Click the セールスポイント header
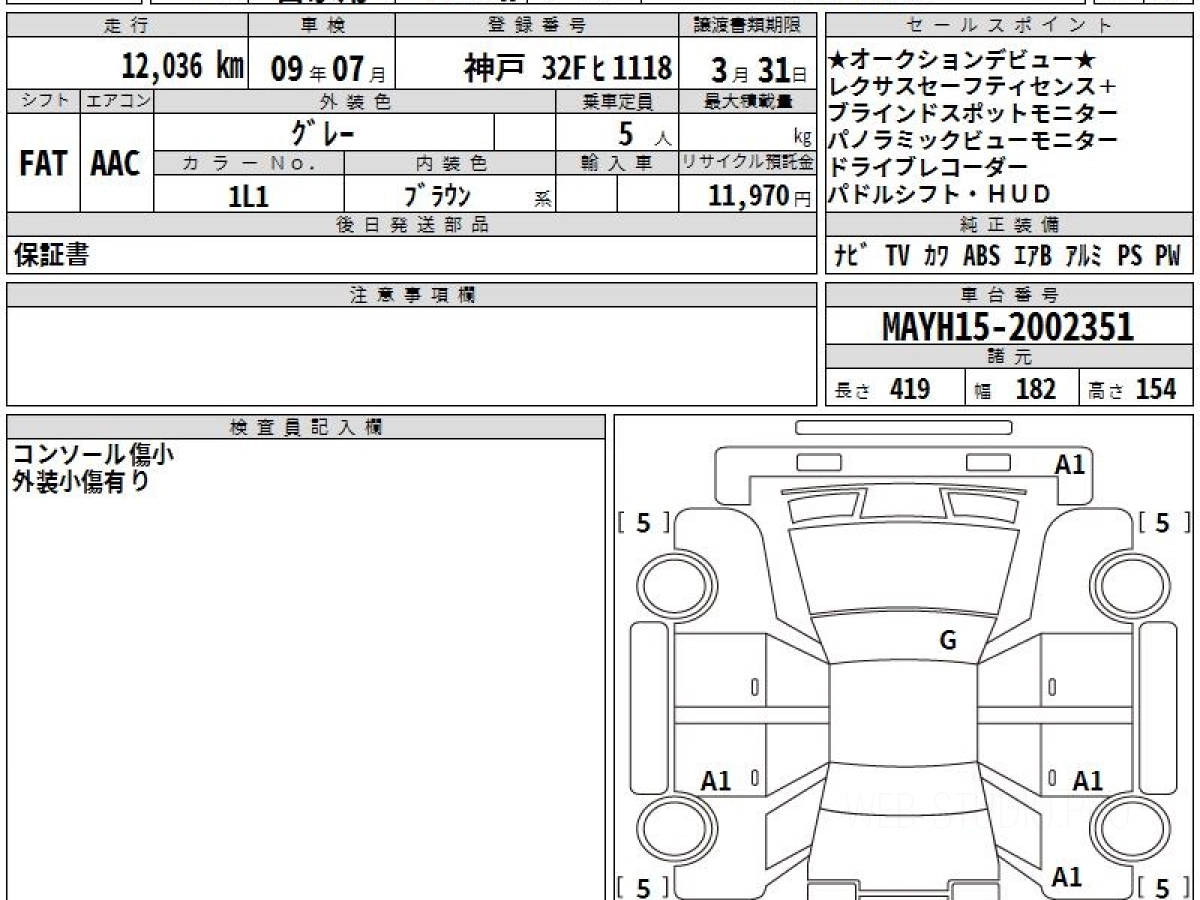The height and width of the screenshot is (900, 1200). tap(1010, 26)
